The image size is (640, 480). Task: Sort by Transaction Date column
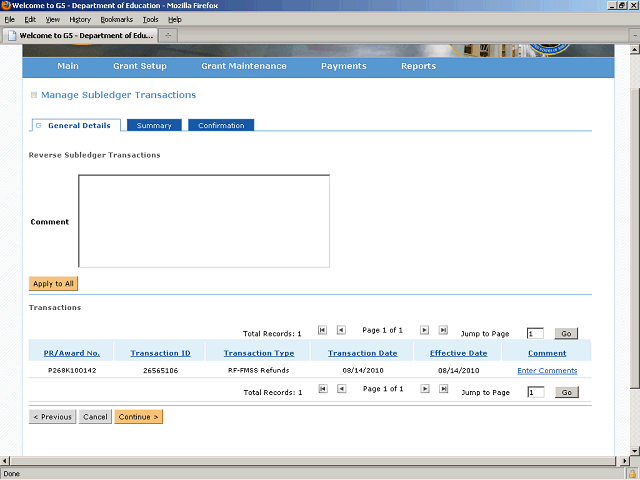(x=362, y=353)
